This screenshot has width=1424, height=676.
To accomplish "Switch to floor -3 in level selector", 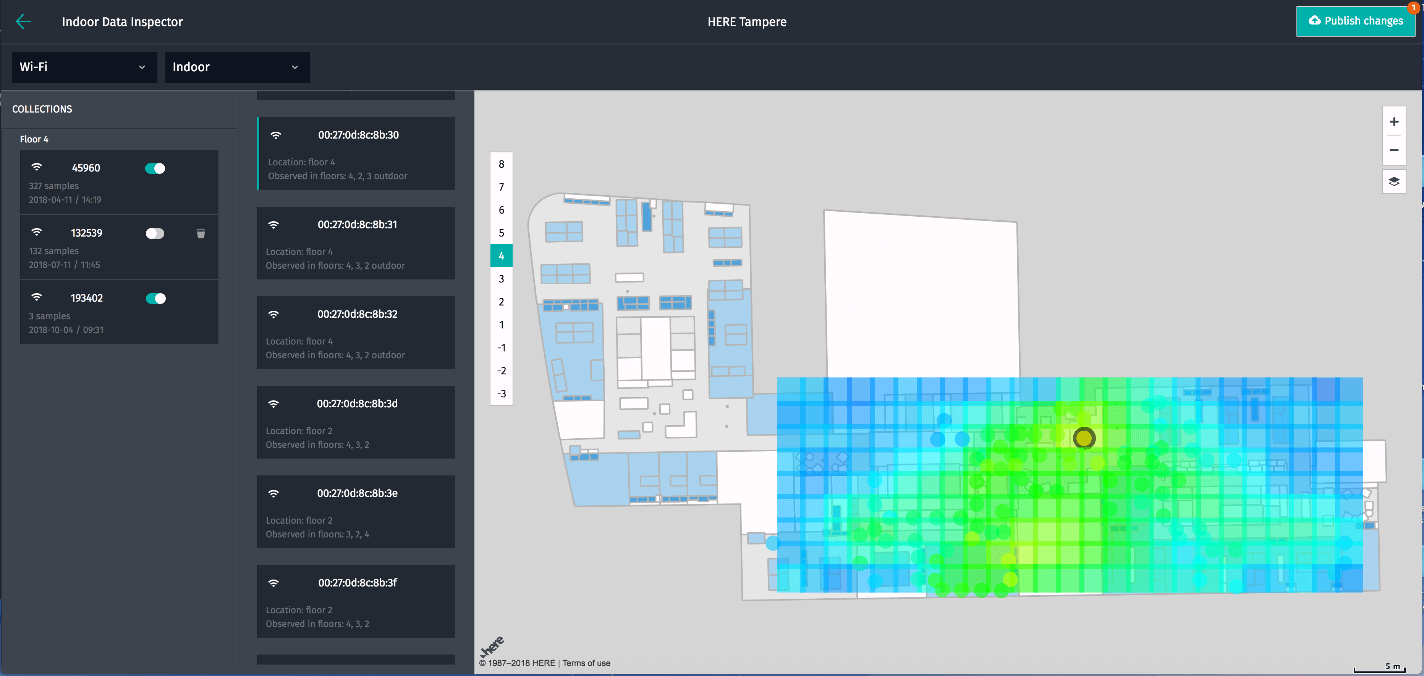I will pyautogui.click(x=502, y=394).
